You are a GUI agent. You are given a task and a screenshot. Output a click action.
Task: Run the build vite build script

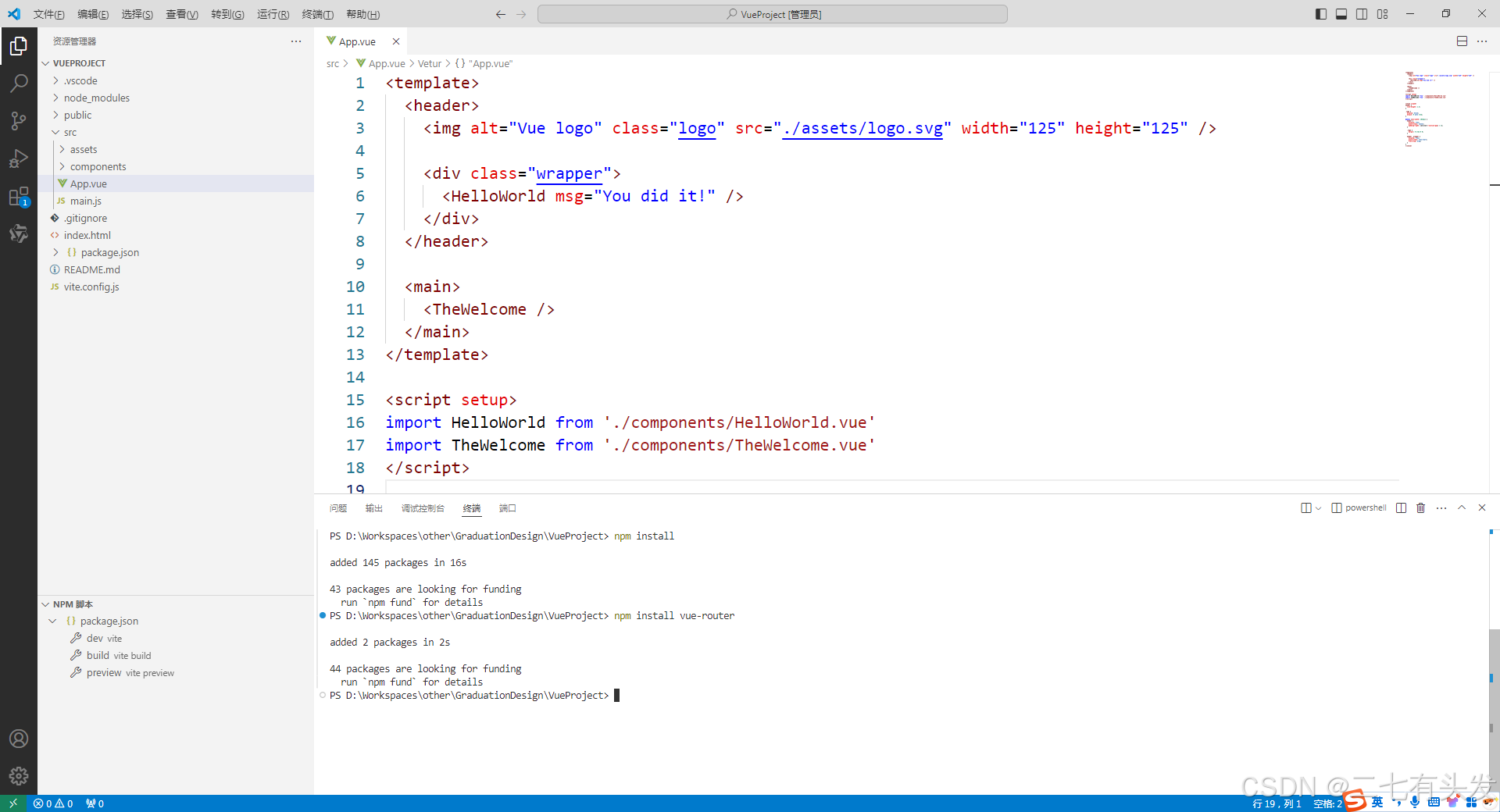pos(176,656)
